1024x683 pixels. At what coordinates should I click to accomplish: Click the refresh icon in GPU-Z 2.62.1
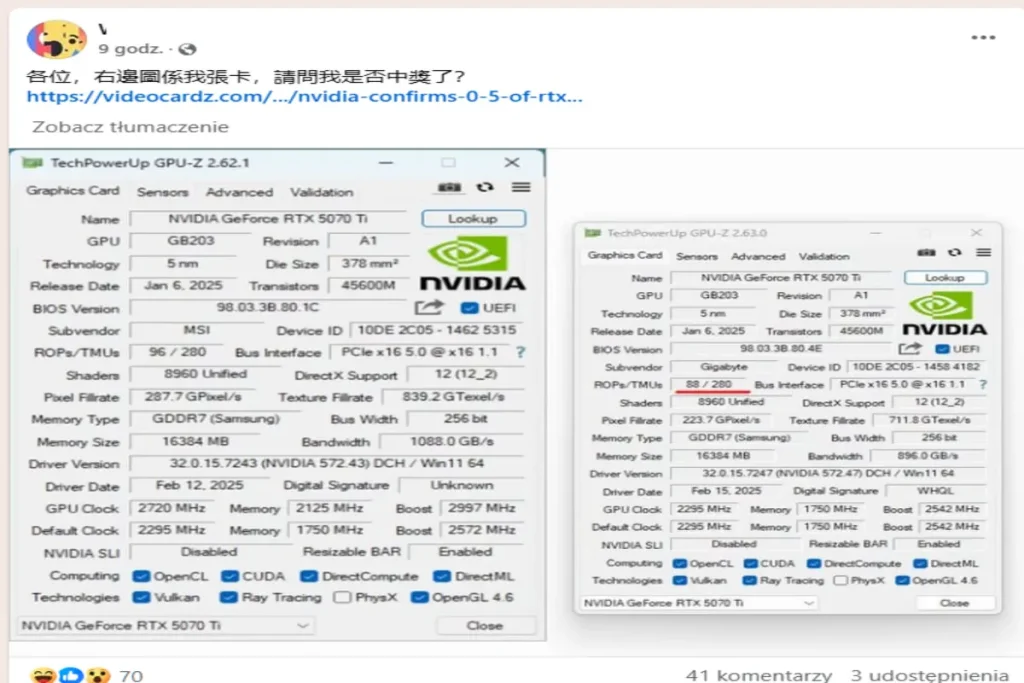tap(485, 187)
